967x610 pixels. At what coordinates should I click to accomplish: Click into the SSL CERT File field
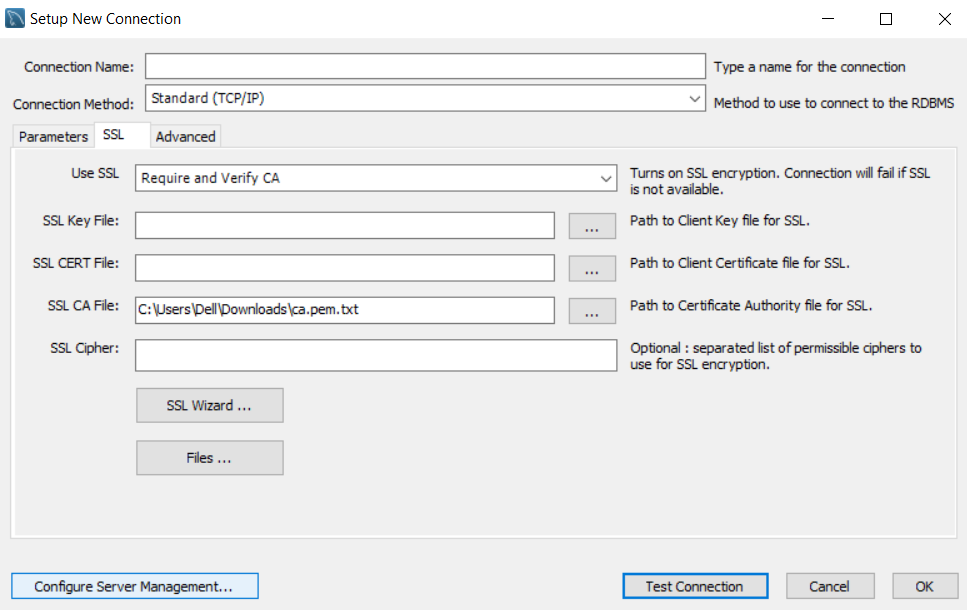(344, 268)
